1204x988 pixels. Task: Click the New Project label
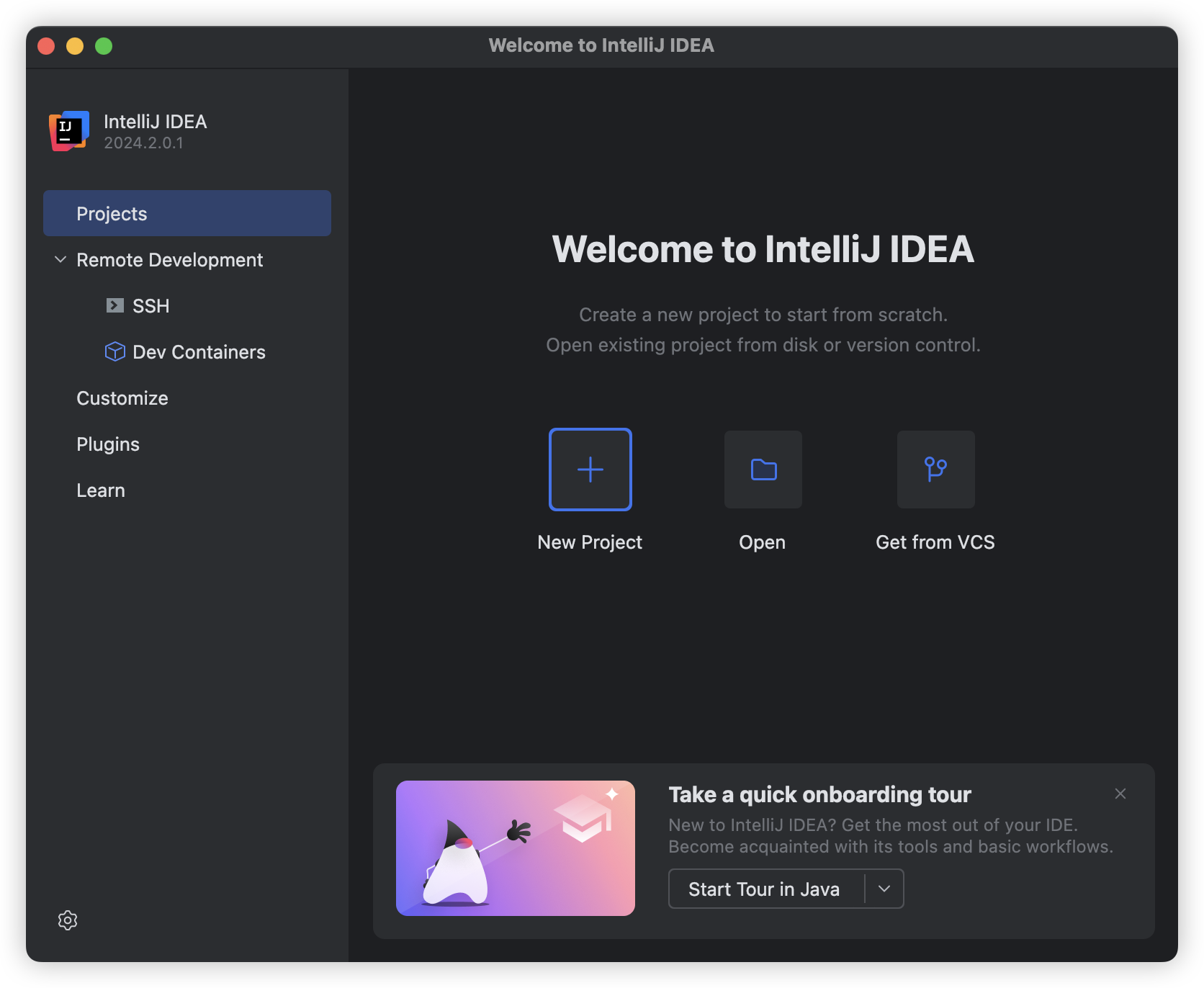coord(590,542)
